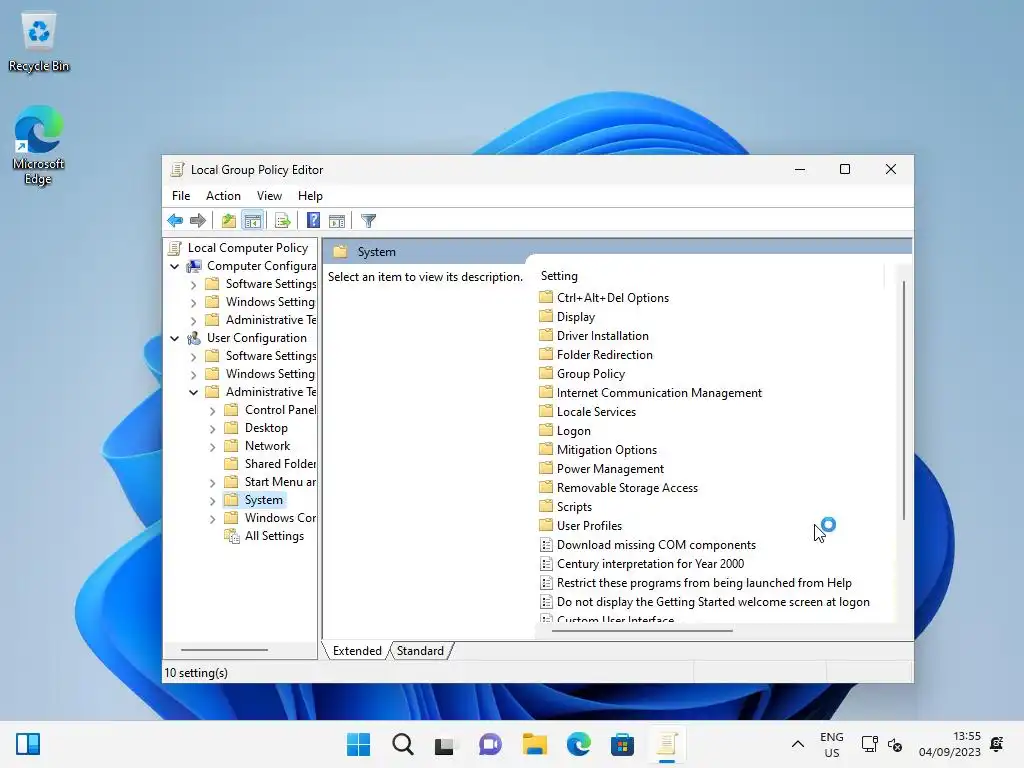Open the Help menu
This screenshot has height=768, width=1024.
click(310, 196)
